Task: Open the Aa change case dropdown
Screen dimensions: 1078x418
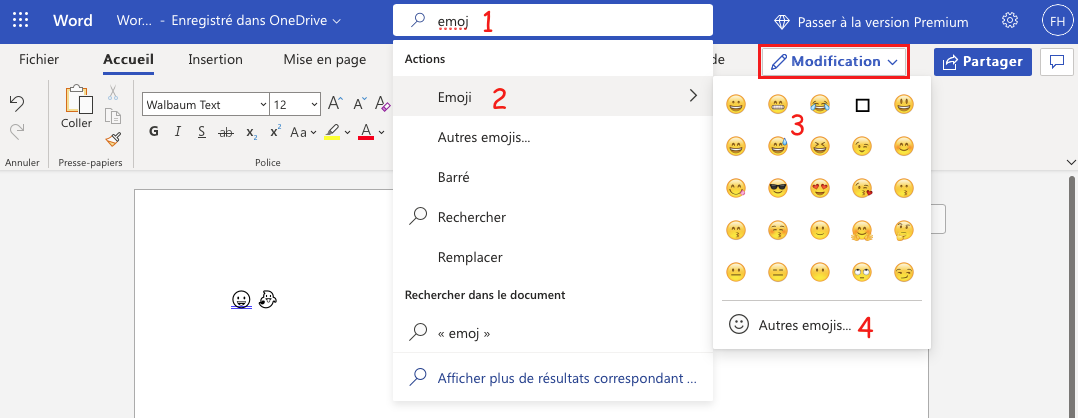Action: click(302, 132)
